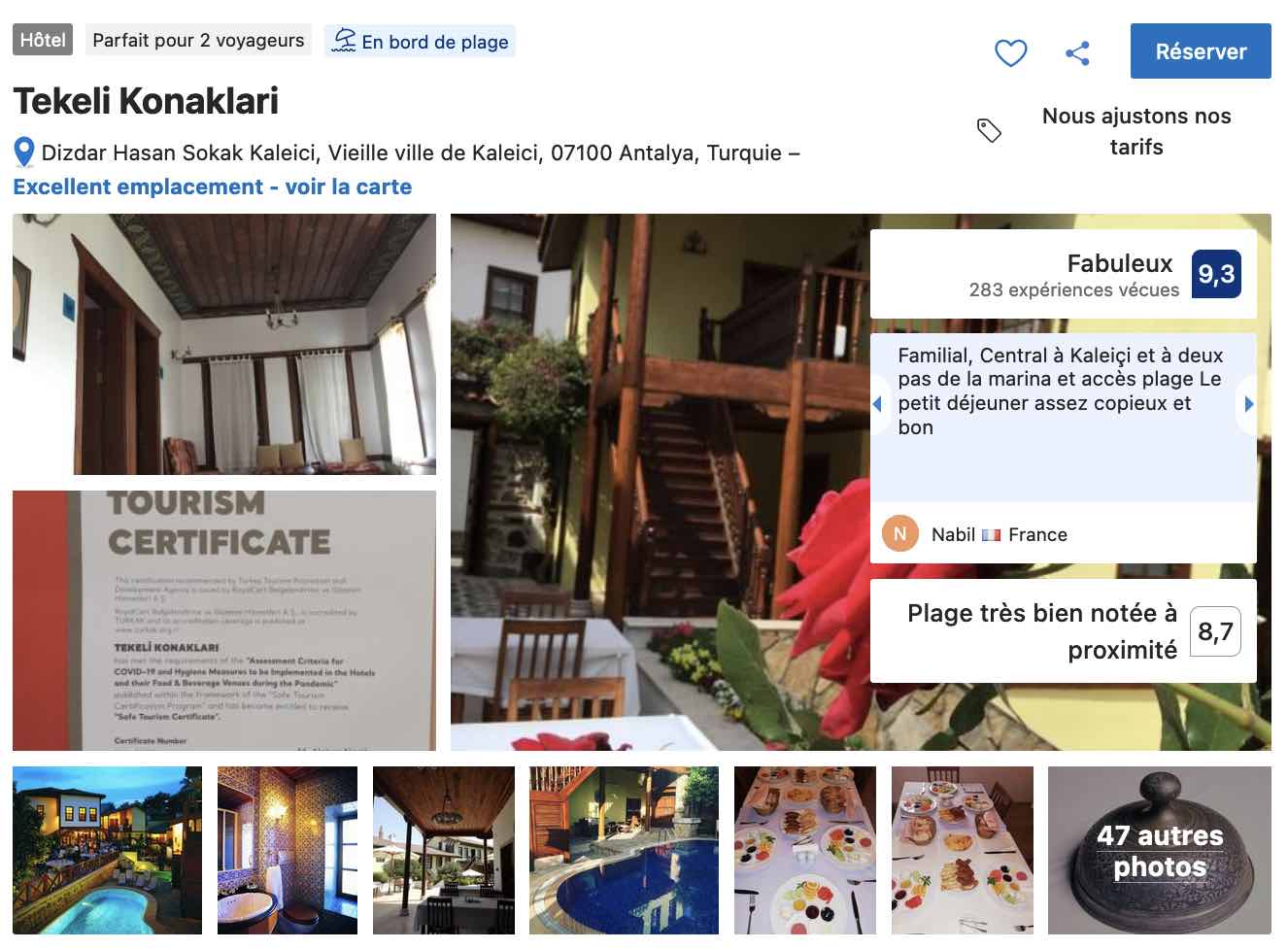Click reviewer Nabil's avatar

[899, 533]
